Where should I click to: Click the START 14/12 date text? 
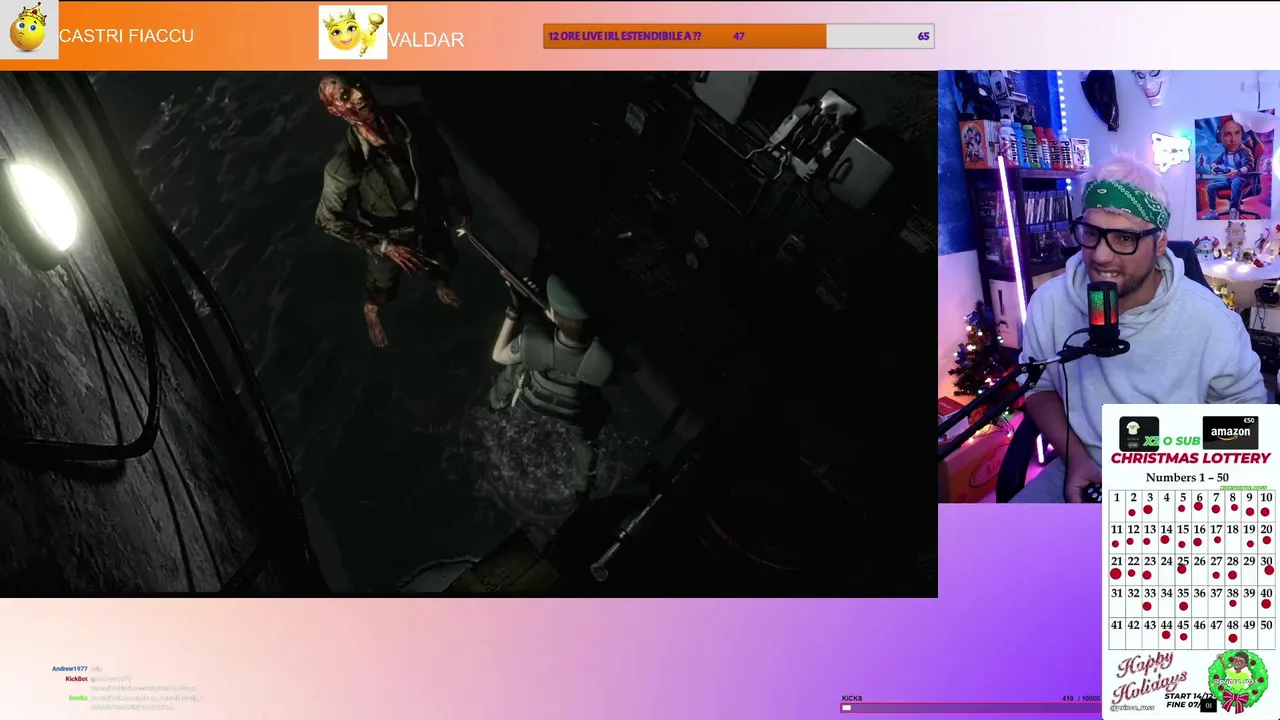pyautogui.click(x=1189, y=696)
